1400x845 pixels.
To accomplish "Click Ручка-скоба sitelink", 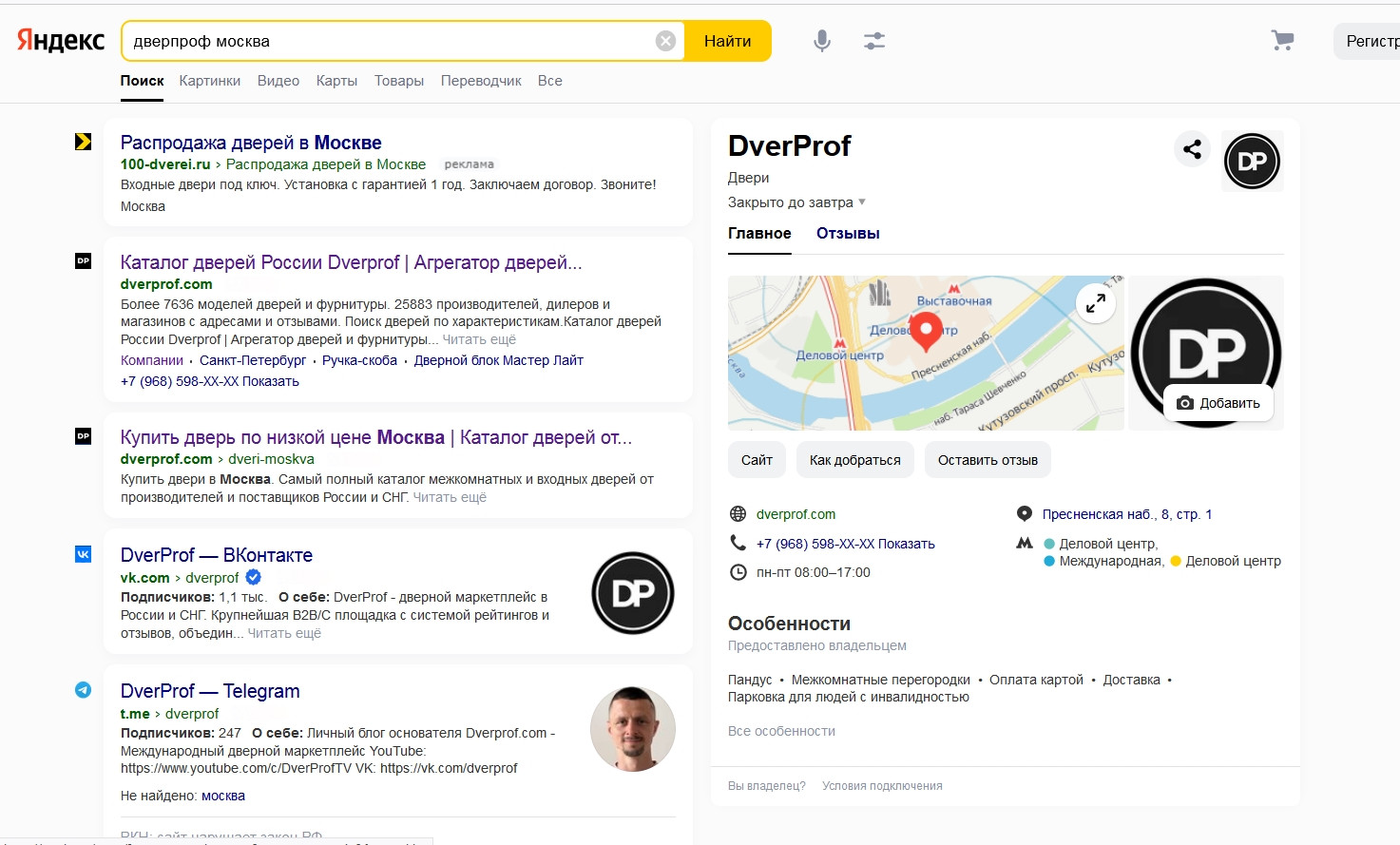I will [359, 360].
